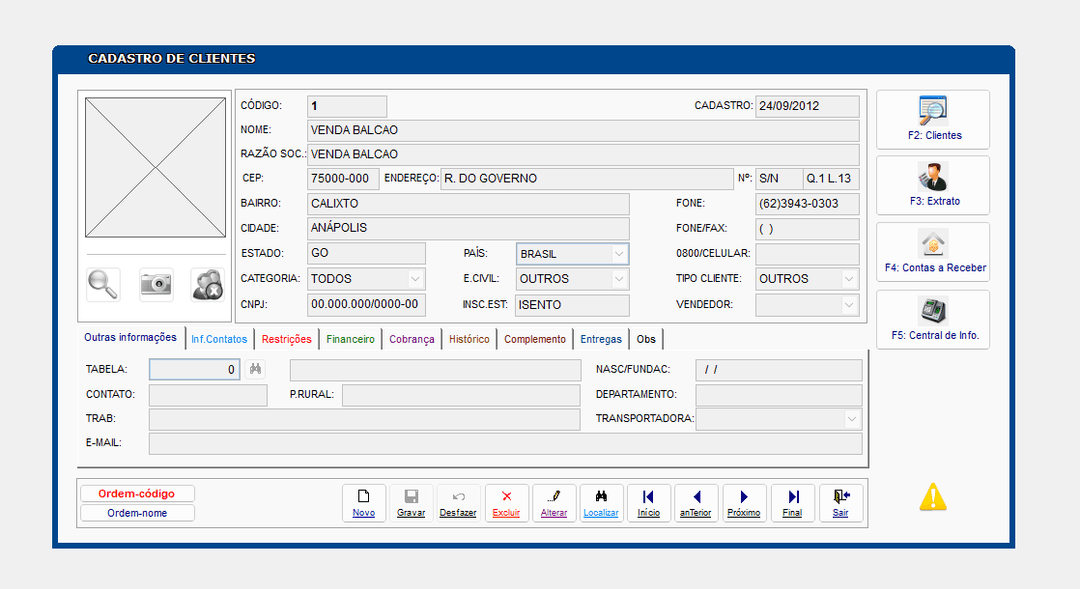Focus the TABELA number field
This screenshot has width=1080, height=589.
pyautogui.click(x=194, y=369)
